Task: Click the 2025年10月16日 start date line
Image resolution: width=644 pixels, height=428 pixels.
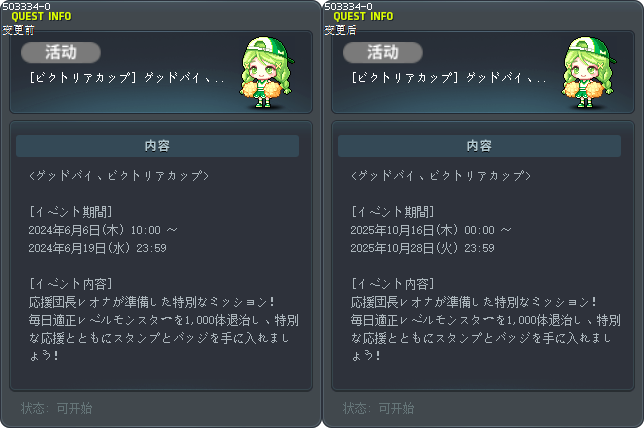Action: coord(431,230)
